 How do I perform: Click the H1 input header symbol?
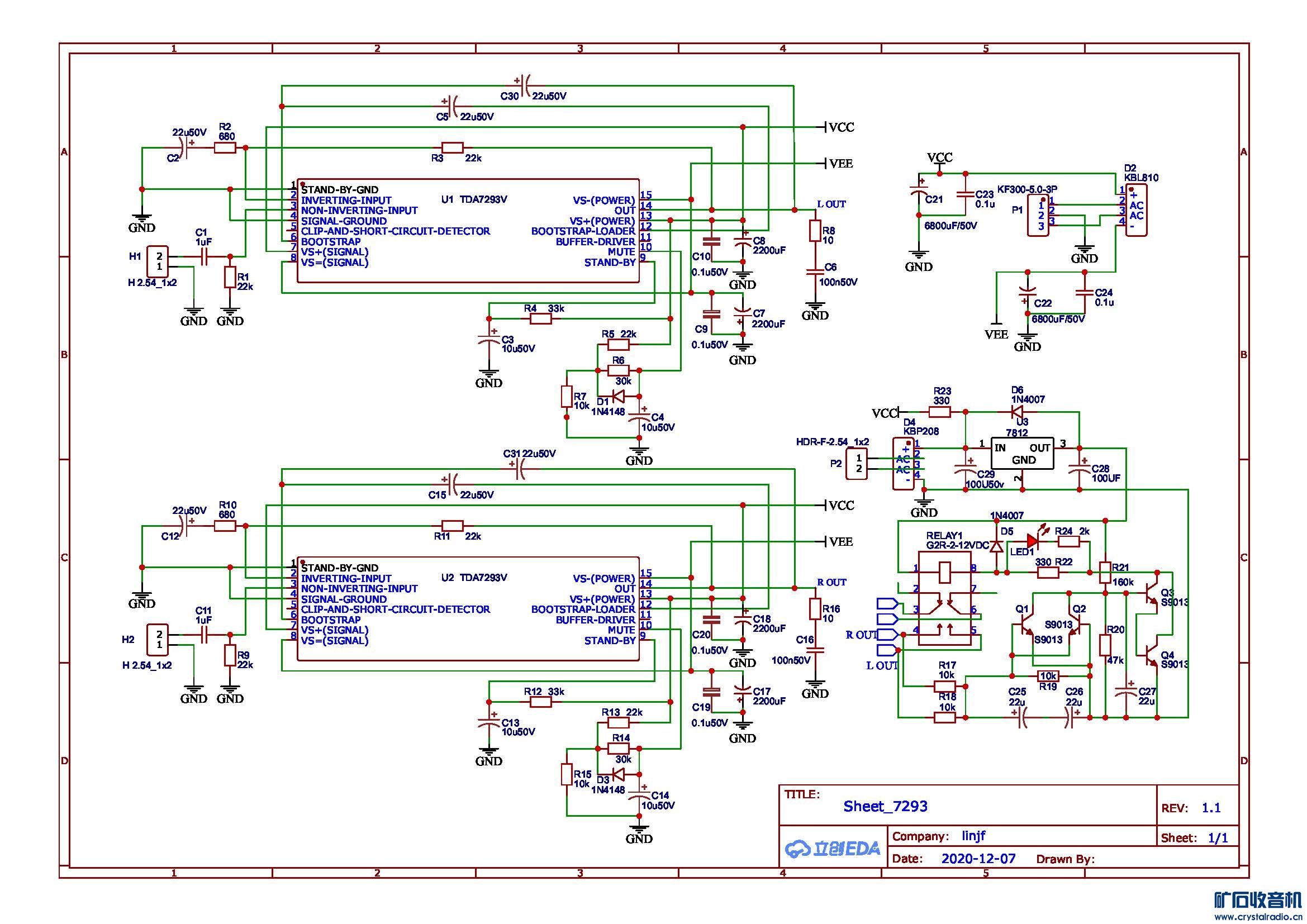click(158, 261)
